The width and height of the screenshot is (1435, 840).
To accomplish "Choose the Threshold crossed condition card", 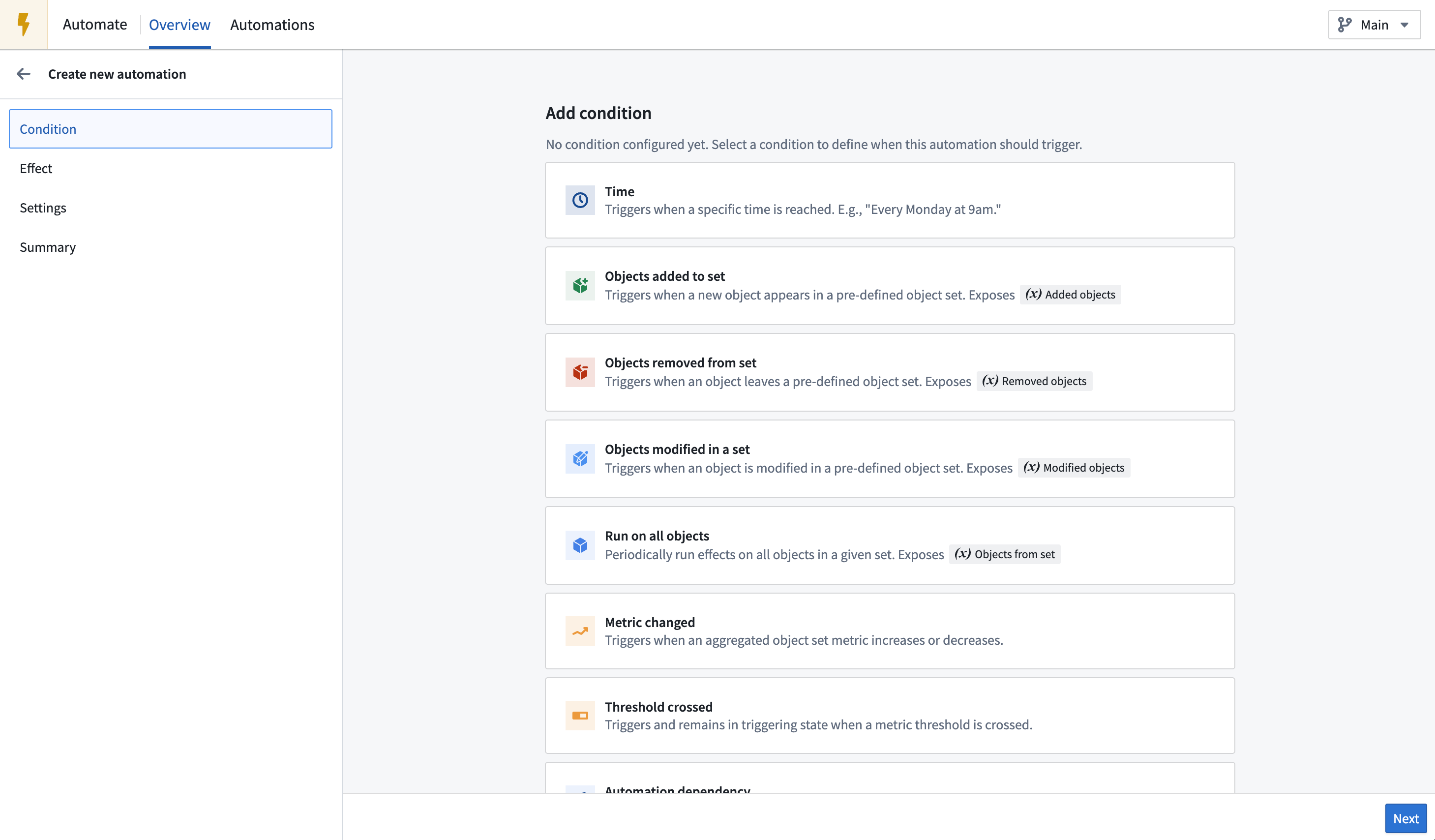I will 890,715.
